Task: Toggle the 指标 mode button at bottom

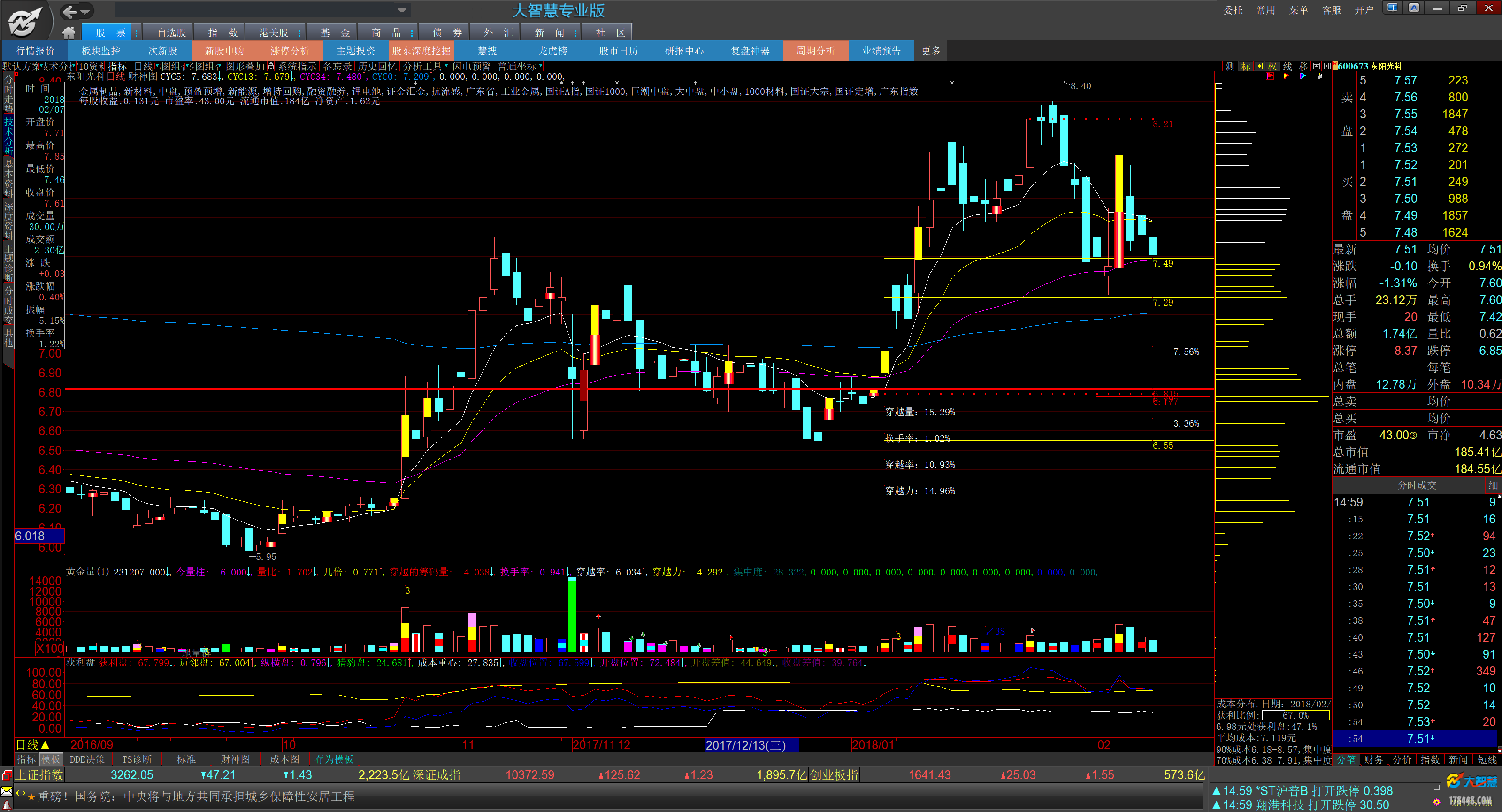Action: coord(26,759)
